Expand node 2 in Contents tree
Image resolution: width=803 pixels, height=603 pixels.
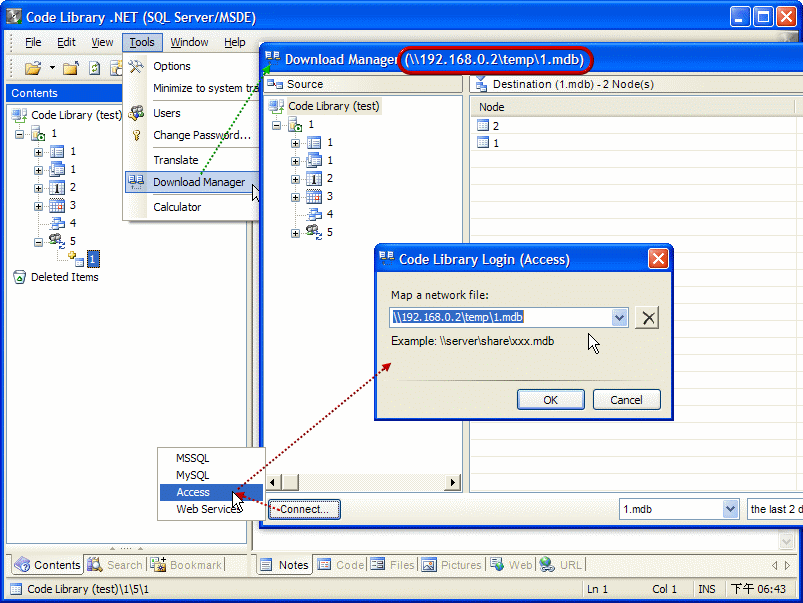38,188
